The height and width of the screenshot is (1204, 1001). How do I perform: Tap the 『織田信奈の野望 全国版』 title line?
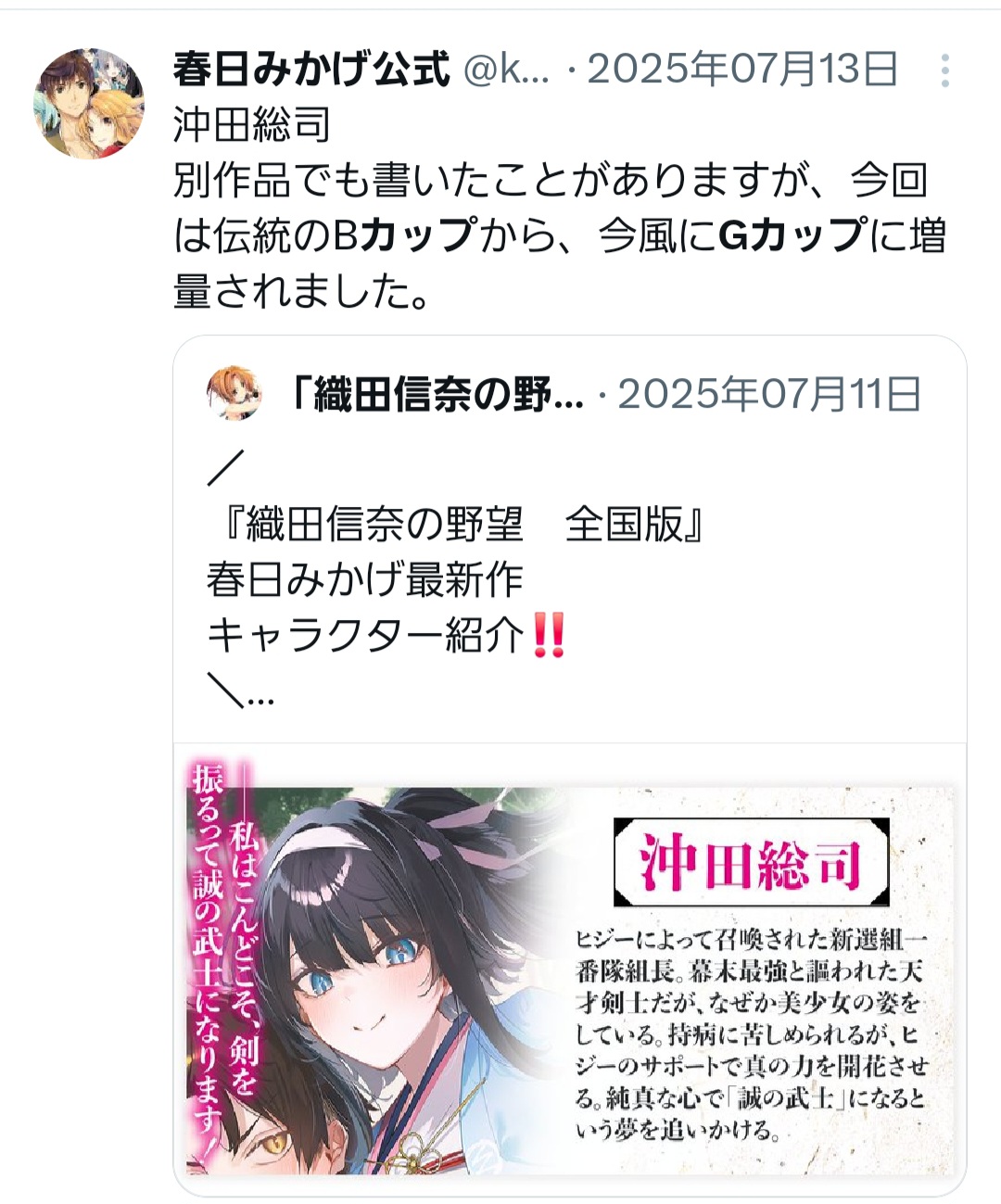(x=456, y=525)
